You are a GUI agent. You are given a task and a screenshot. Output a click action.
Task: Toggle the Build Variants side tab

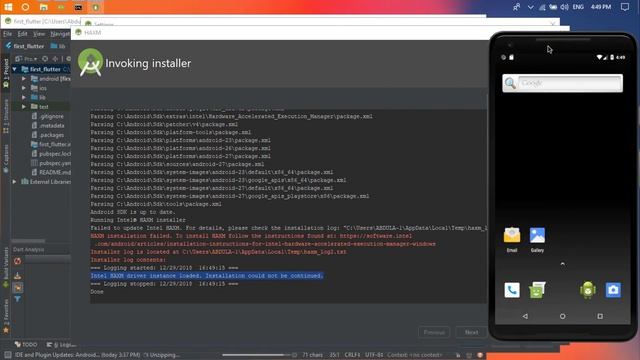click(6, 267)
